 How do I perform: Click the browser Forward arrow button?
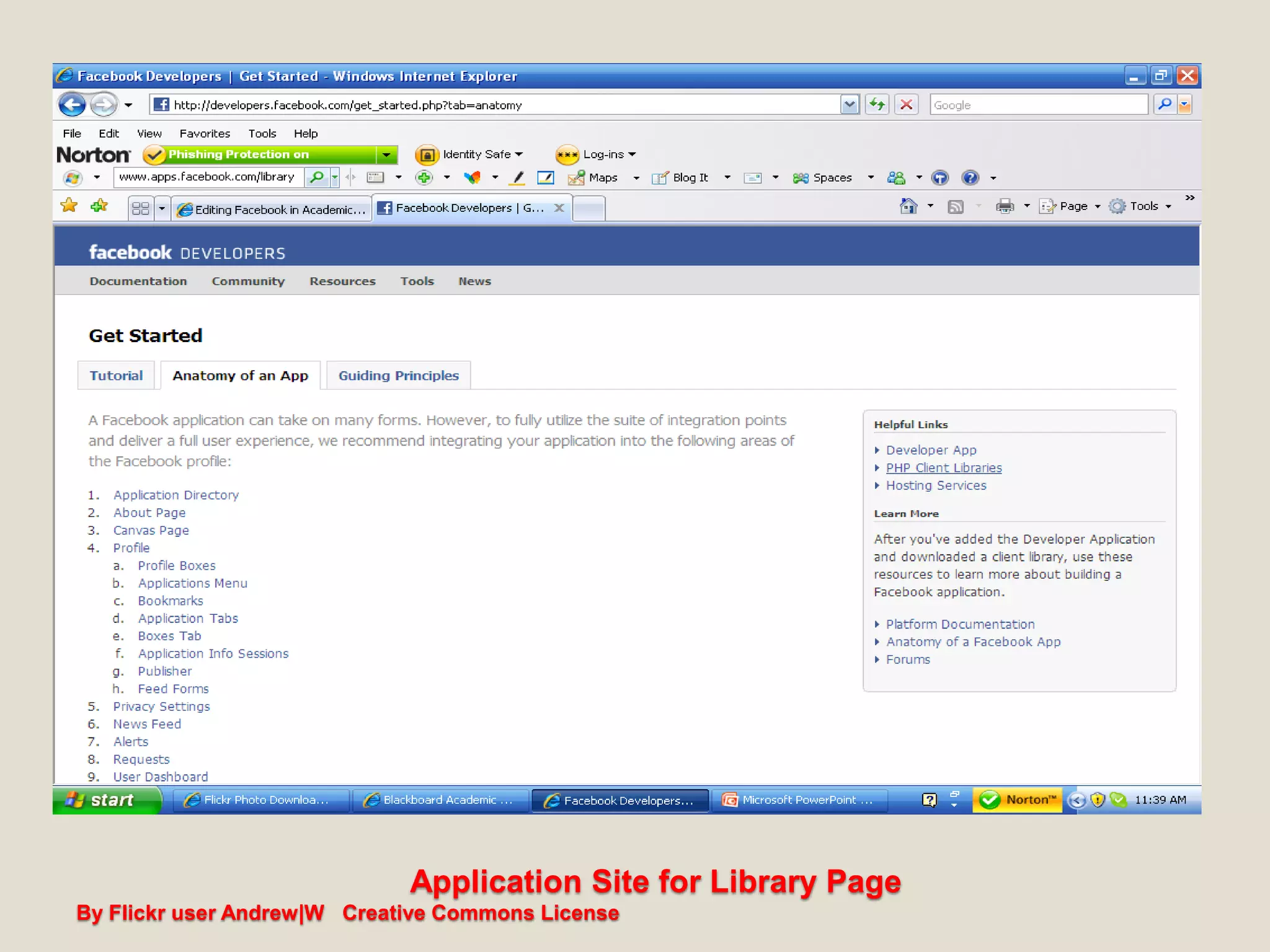[x=103, y=105]
